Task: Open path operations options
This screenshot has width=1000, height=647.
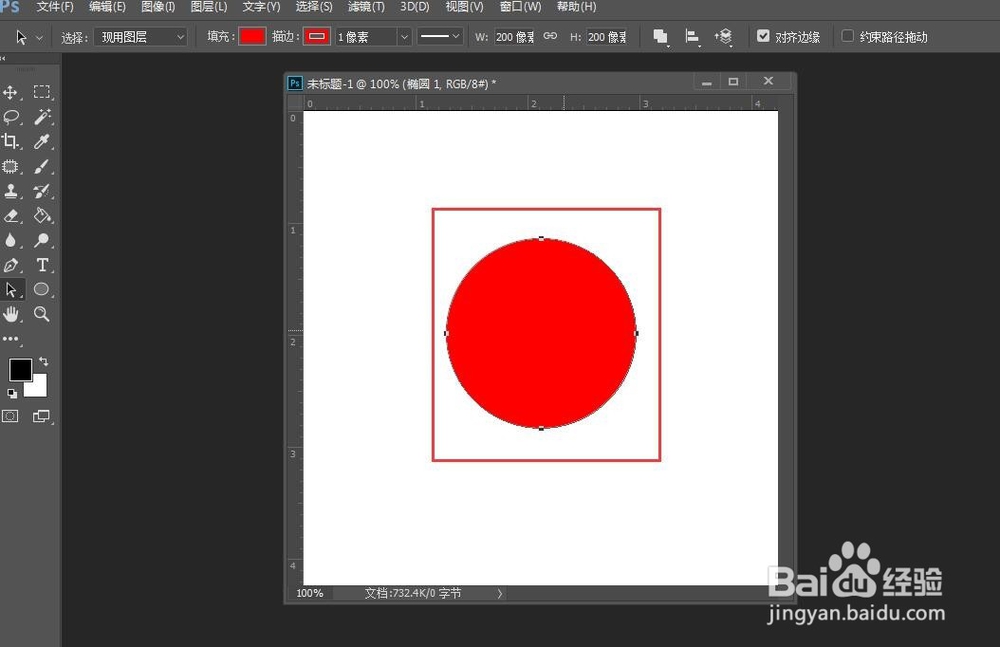Action: (661, 37)
